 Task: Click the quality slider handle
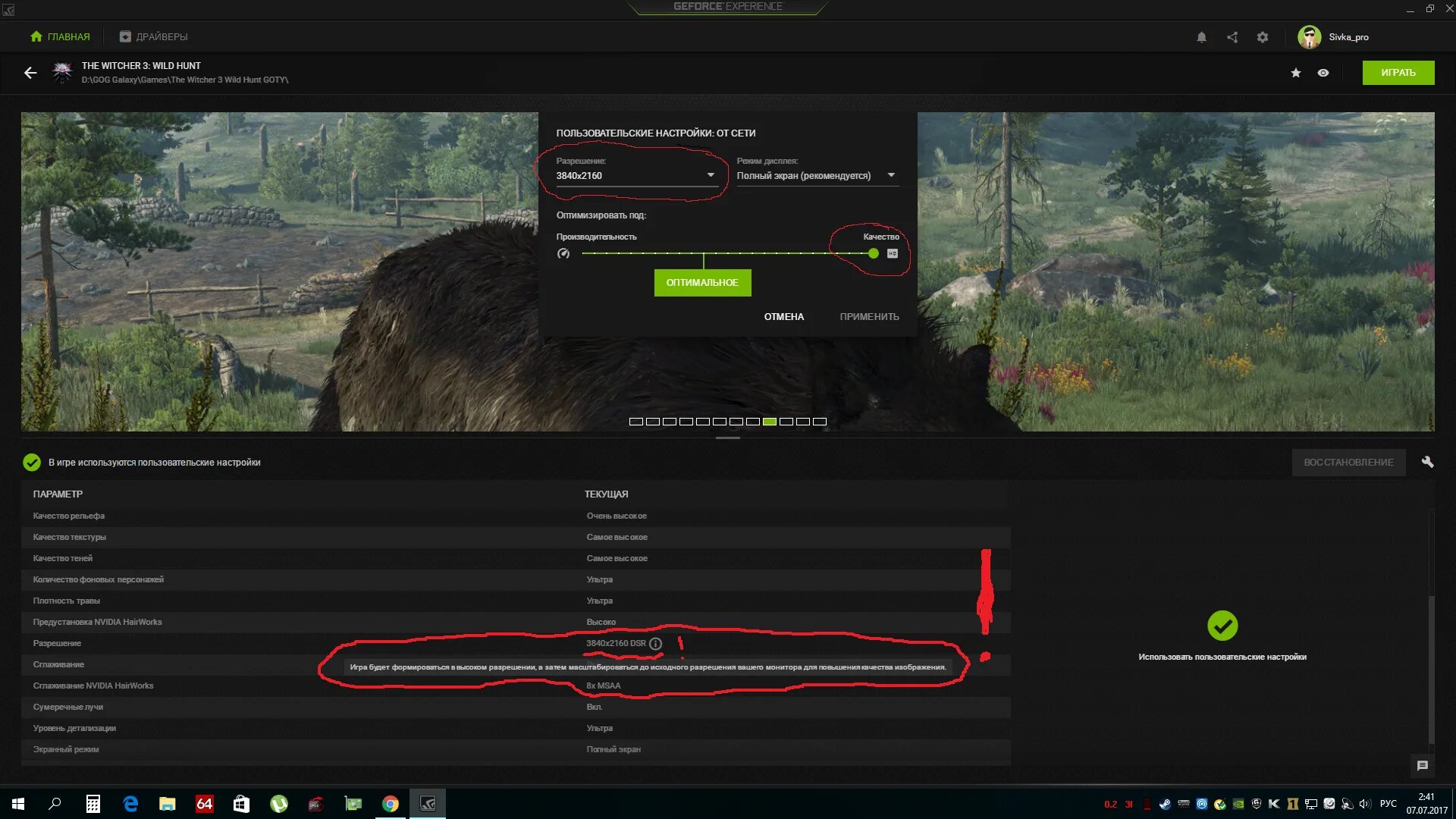tap(874, 254)
